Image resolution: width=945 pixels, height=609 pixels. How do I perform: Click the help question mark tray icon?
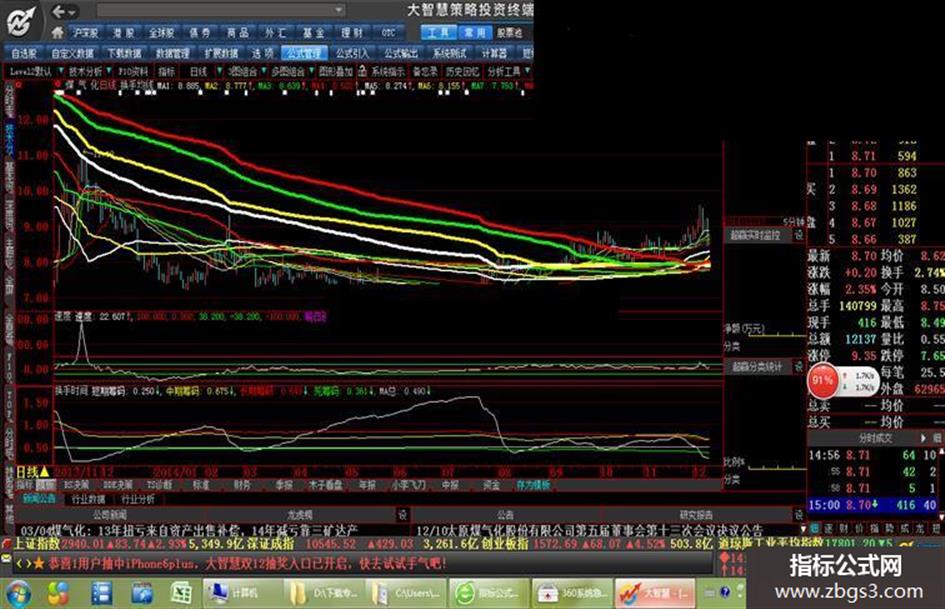pos(725,592)
